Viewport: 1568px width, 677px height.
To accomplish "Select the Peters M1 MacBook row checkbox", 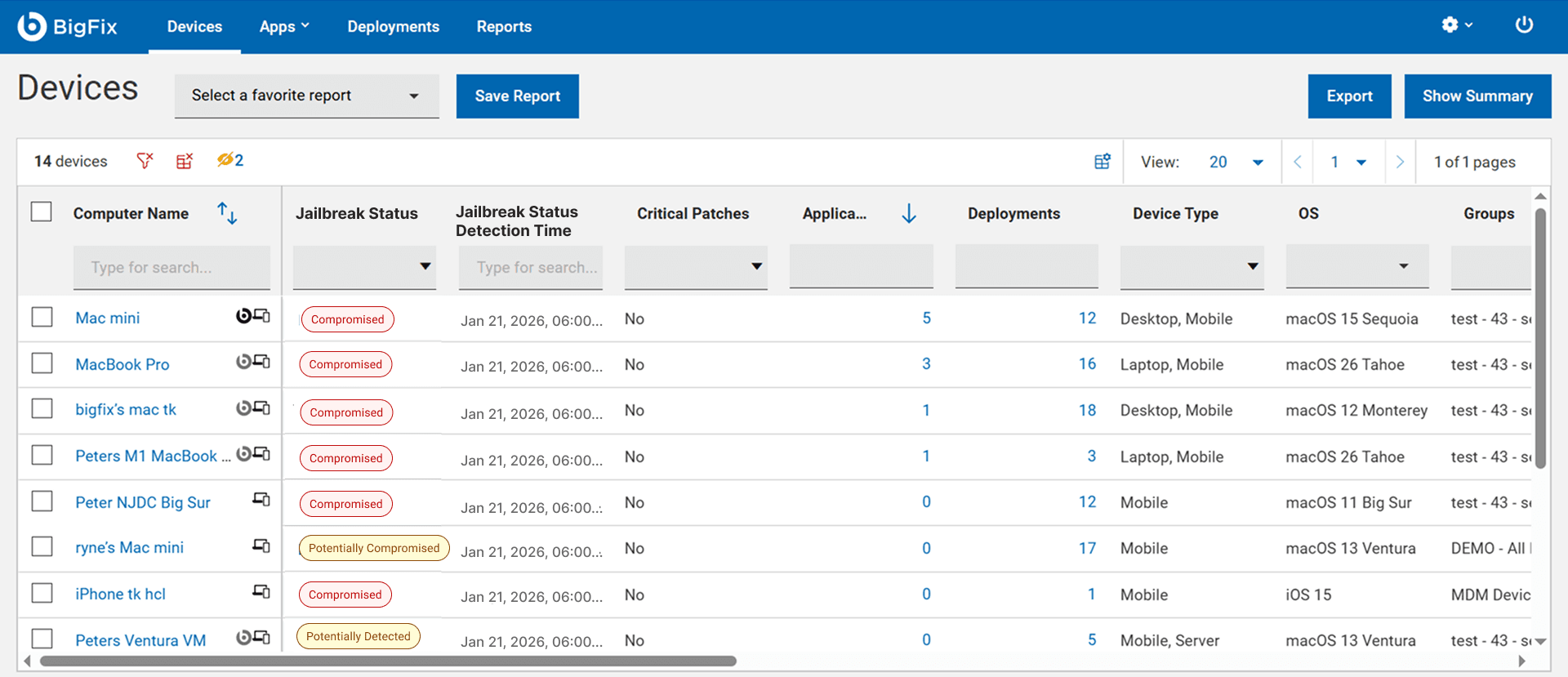I will tap(42, 455).
